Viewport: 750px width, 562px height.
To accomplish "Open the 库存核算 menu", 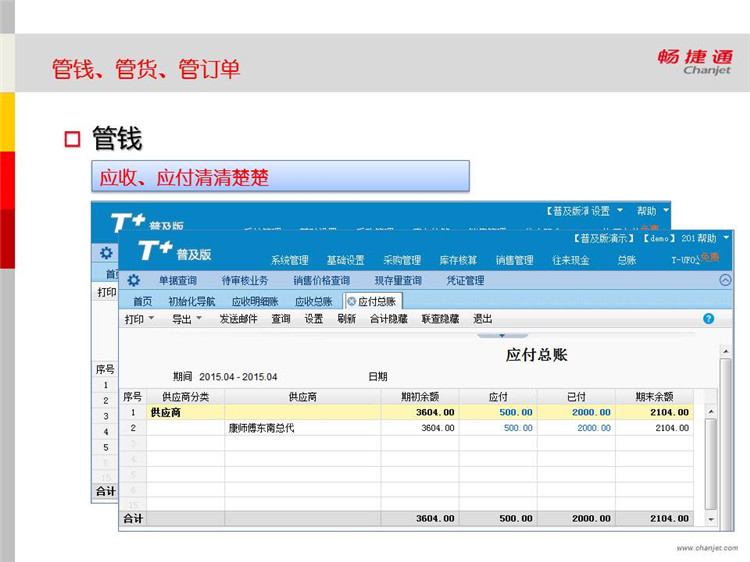I will click(x=458, y=260).
